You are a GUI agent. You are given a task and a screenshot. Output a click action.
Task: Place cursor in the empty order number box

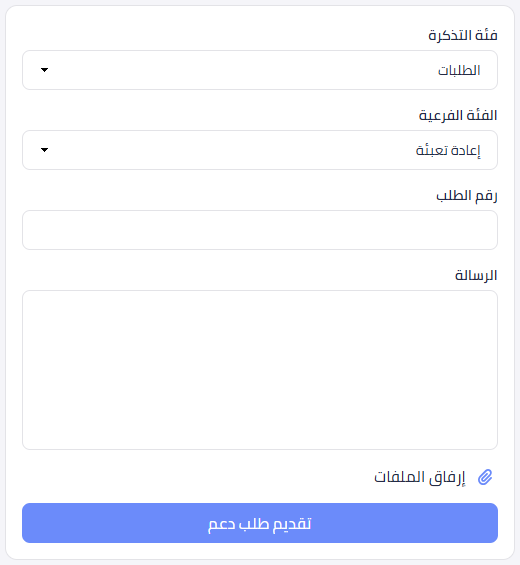(x=260, y=230)
